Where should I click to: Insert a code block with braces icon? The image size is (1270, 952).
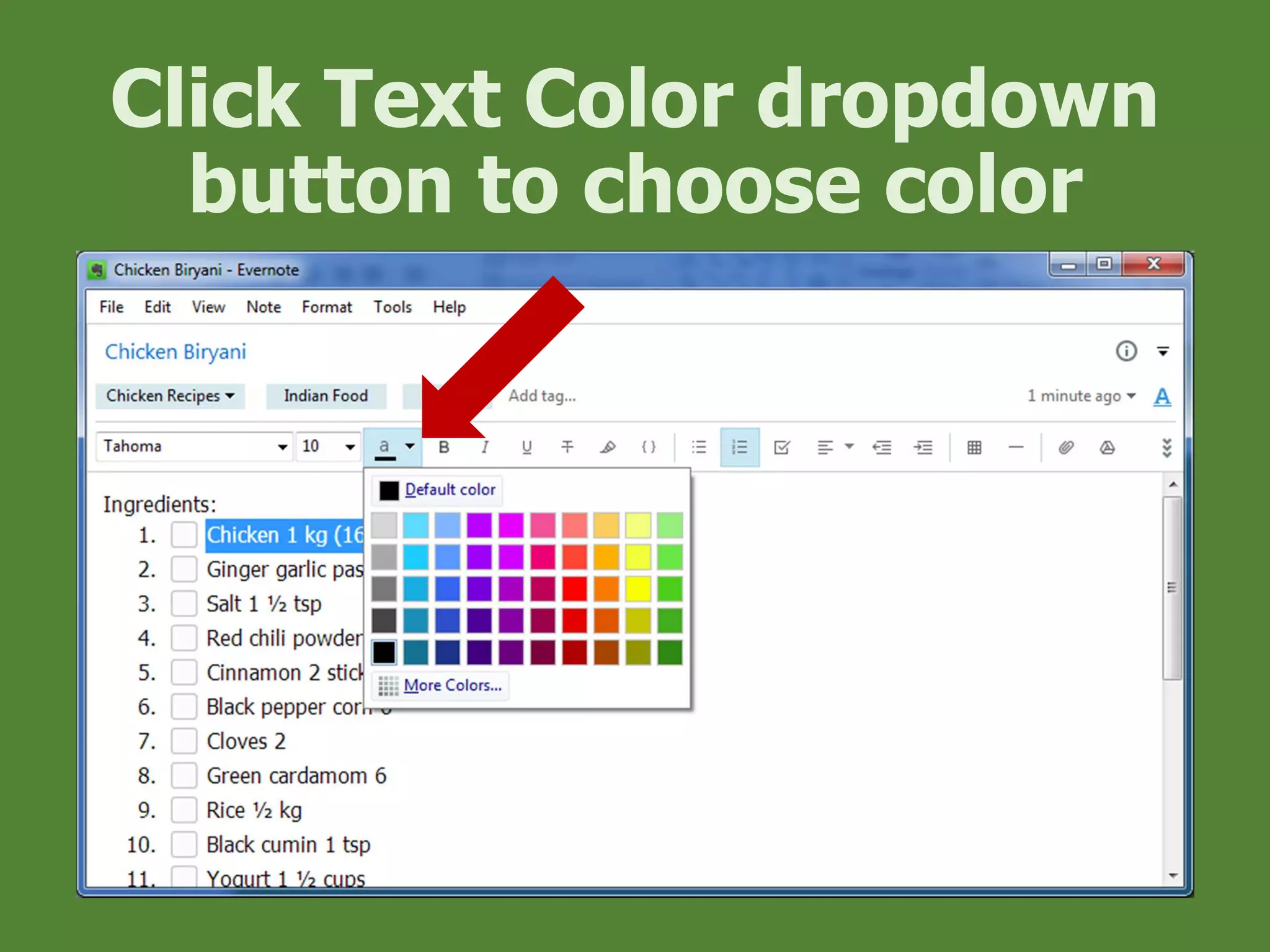[x=649, y=447]
